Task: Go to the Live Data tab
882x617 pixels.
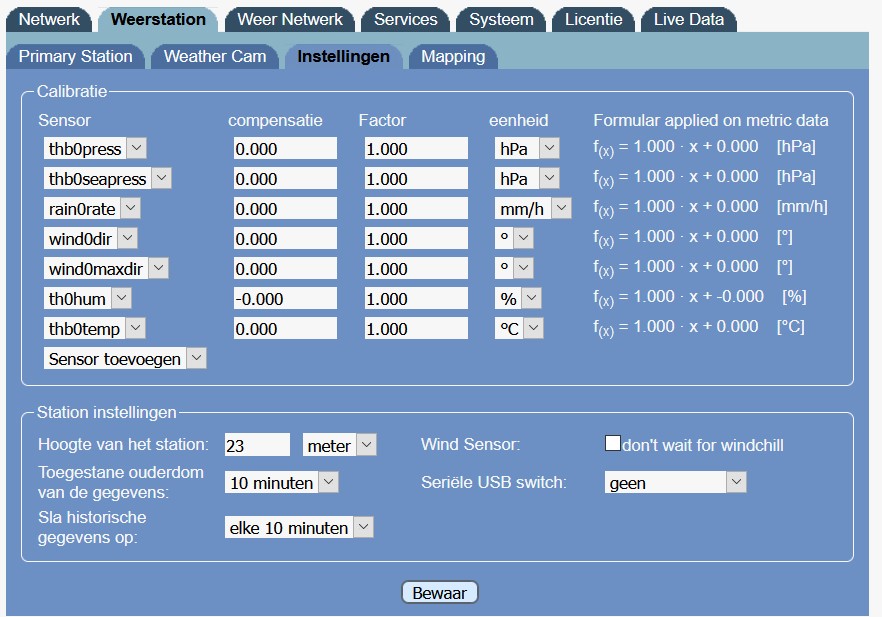Action: 688,19
